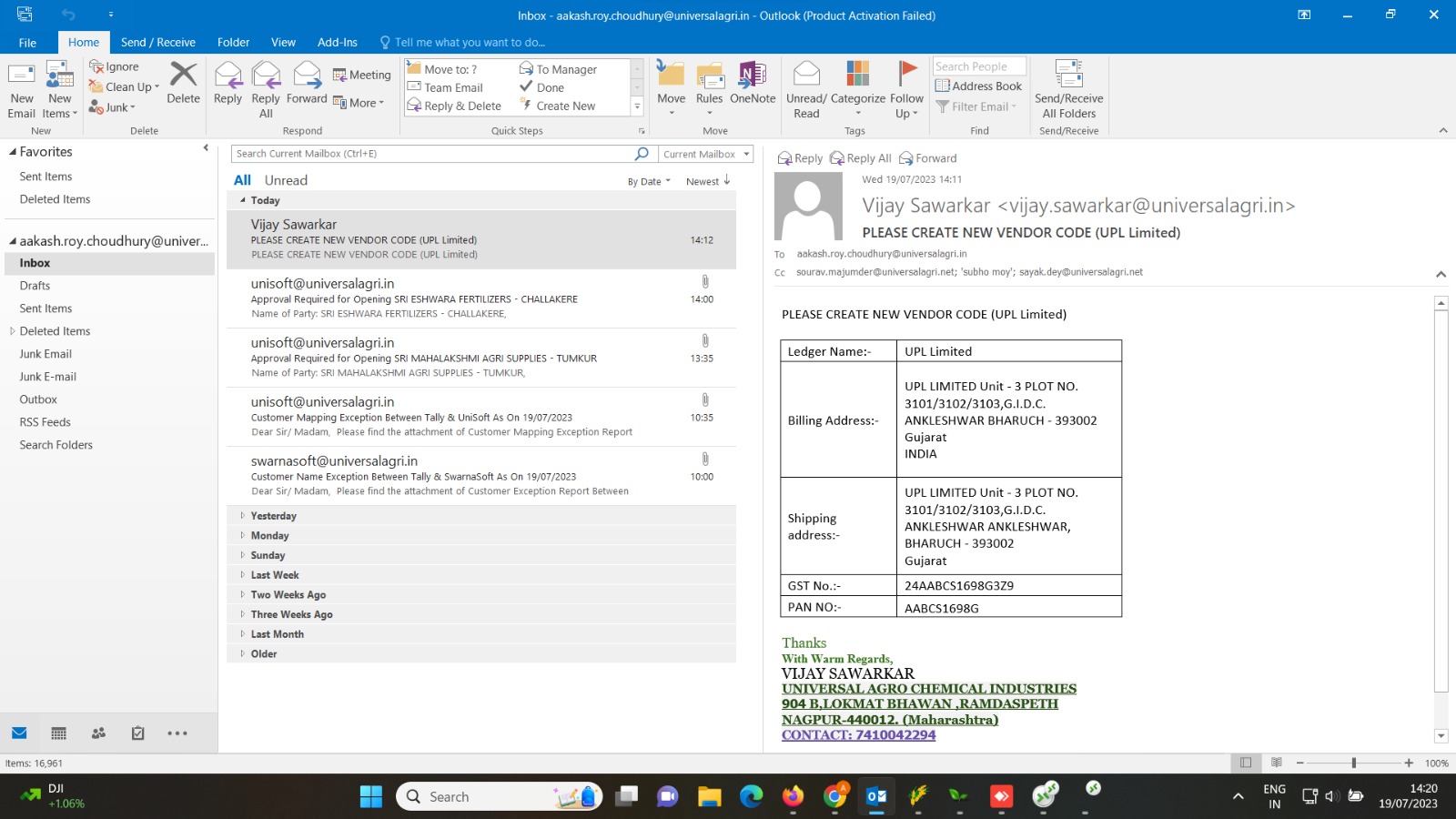Open the Send / Receive ribbon tab

tap(157, 42)
